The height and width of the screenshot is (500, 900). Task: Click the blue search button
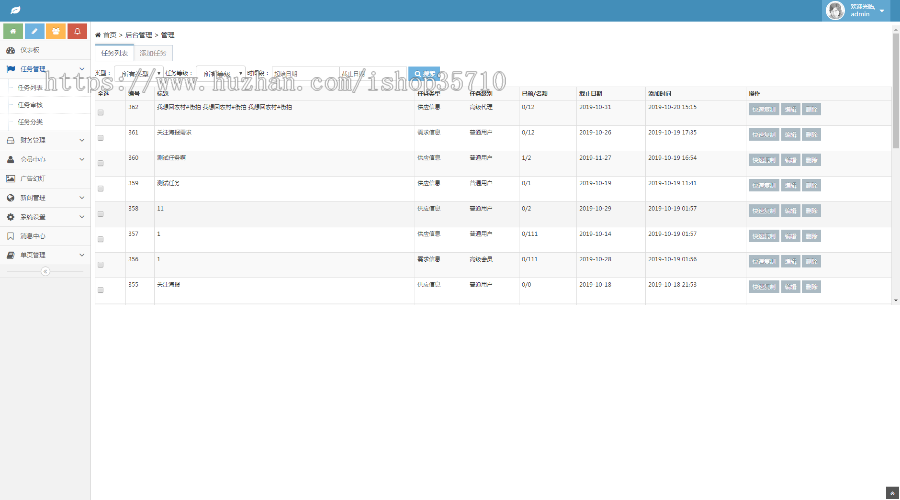[424, 73]
